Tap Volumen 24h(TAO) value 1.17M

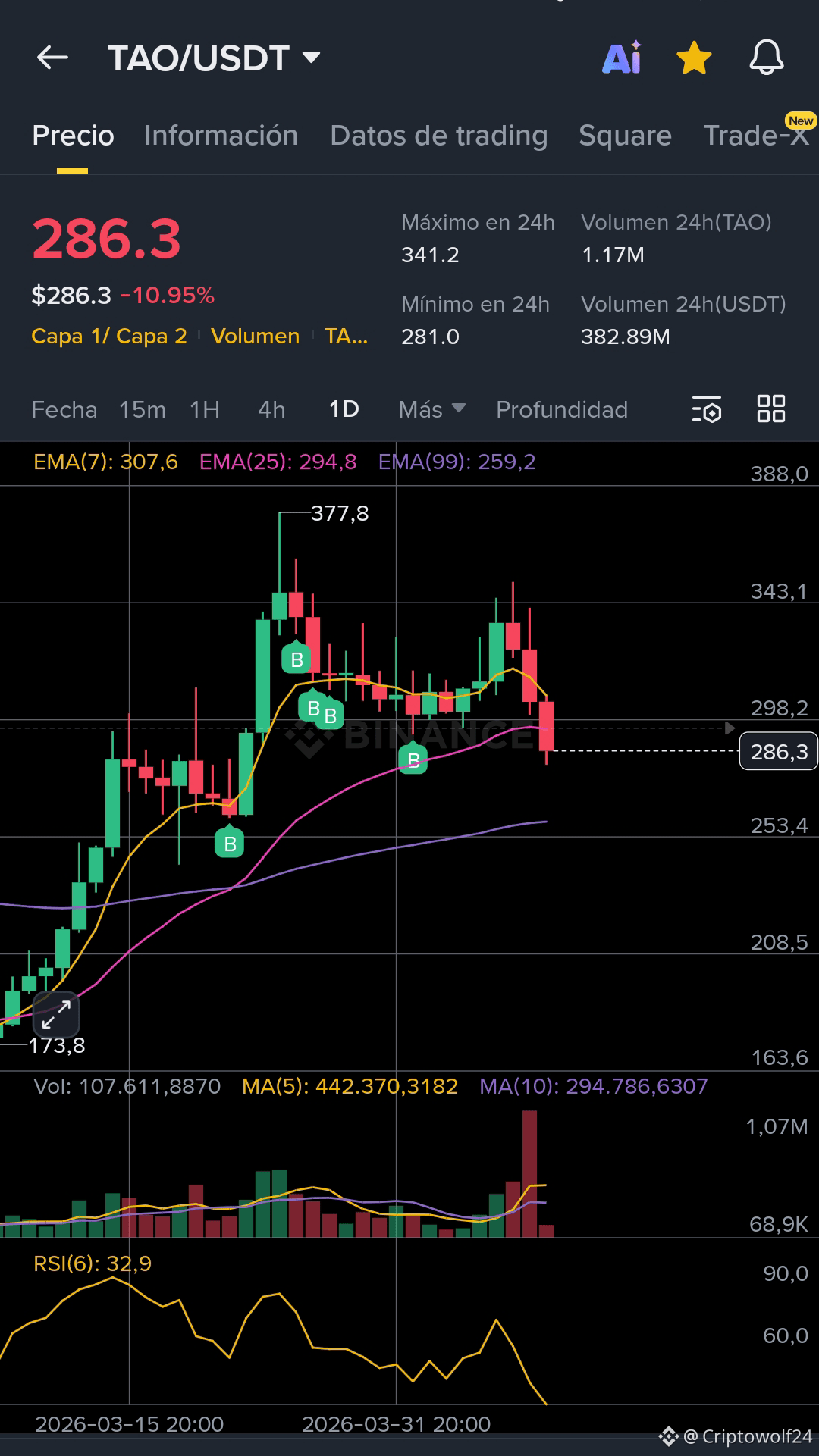pyautogui.click(x=613, y=255)
